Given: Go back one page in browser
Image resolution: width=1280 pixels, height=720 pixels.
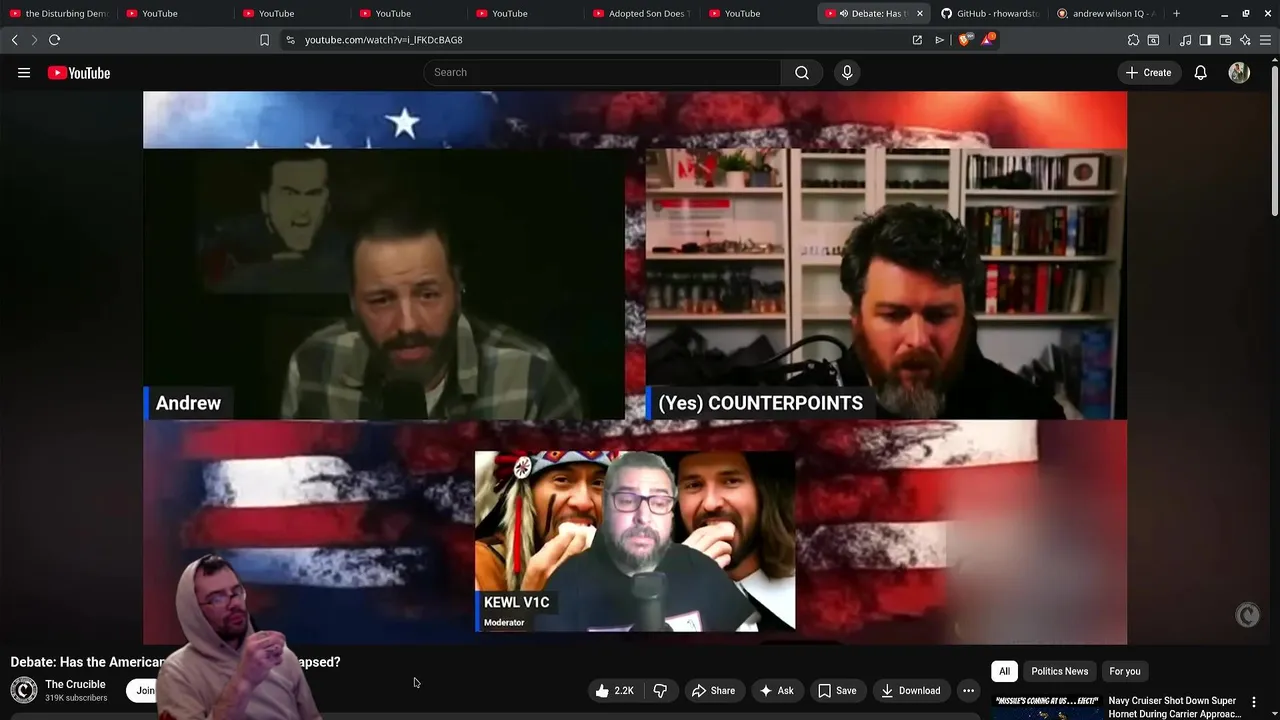Looking at the screenshot, I should [x=15, y=40].
